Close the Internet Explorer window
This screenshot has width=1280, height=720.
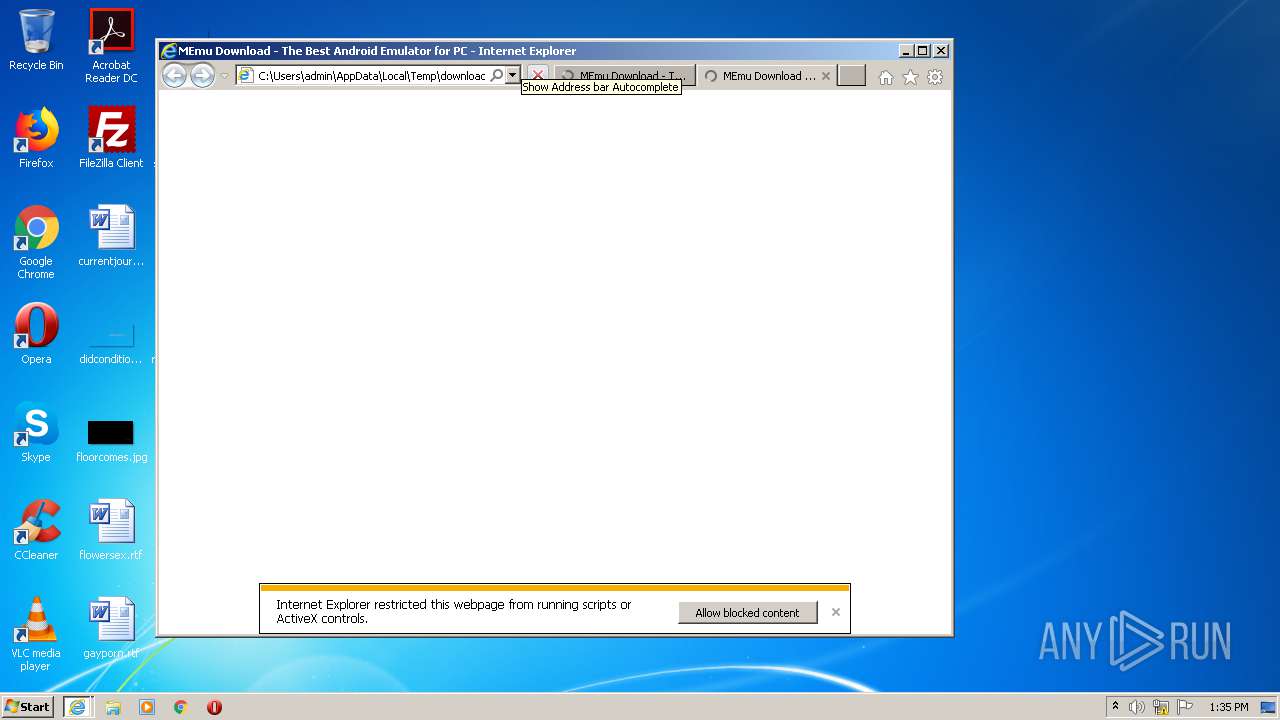click(x=940, y=51)
